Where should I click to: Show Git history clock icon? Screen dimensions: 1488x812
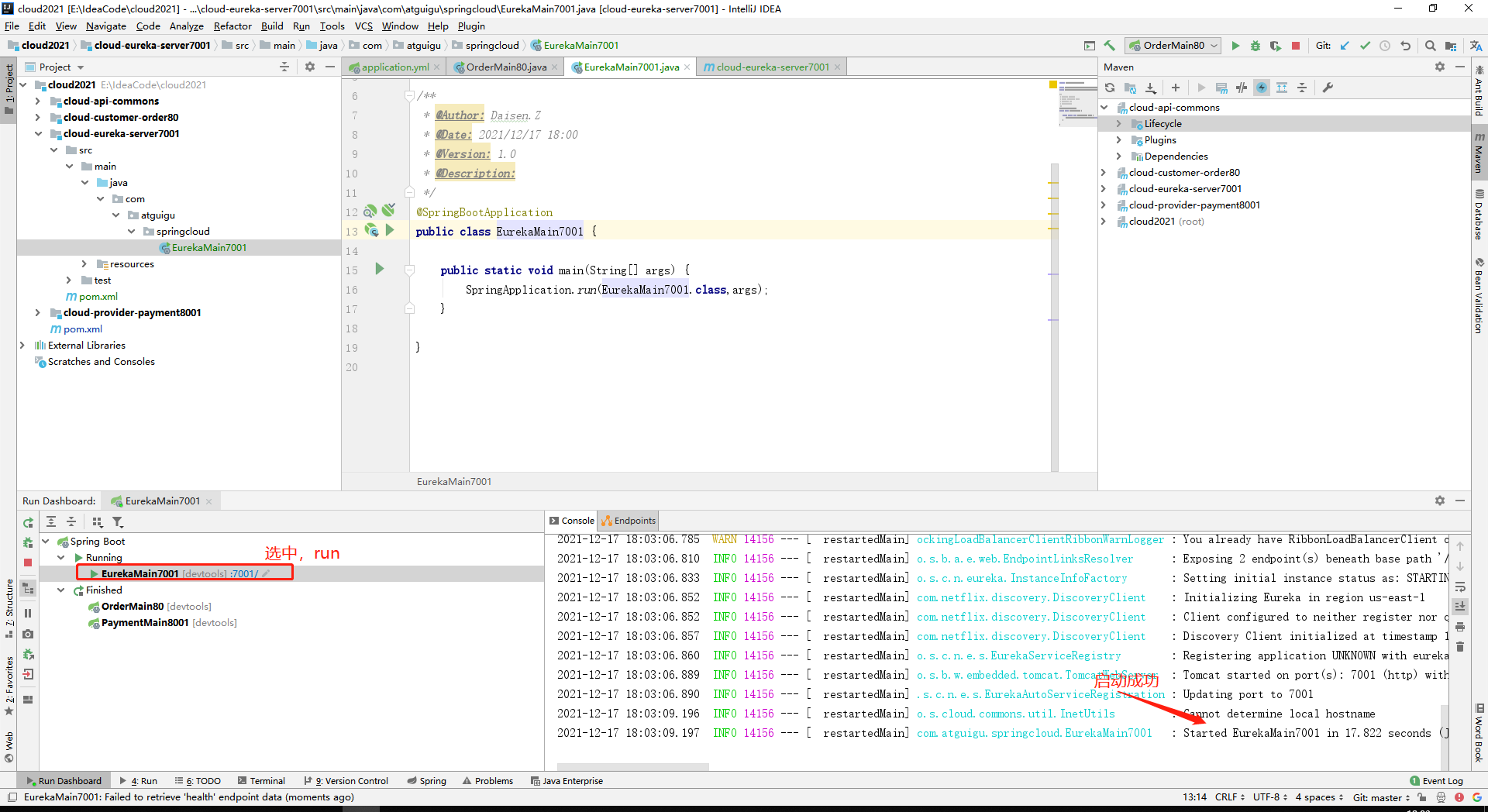pos(1385,46)
